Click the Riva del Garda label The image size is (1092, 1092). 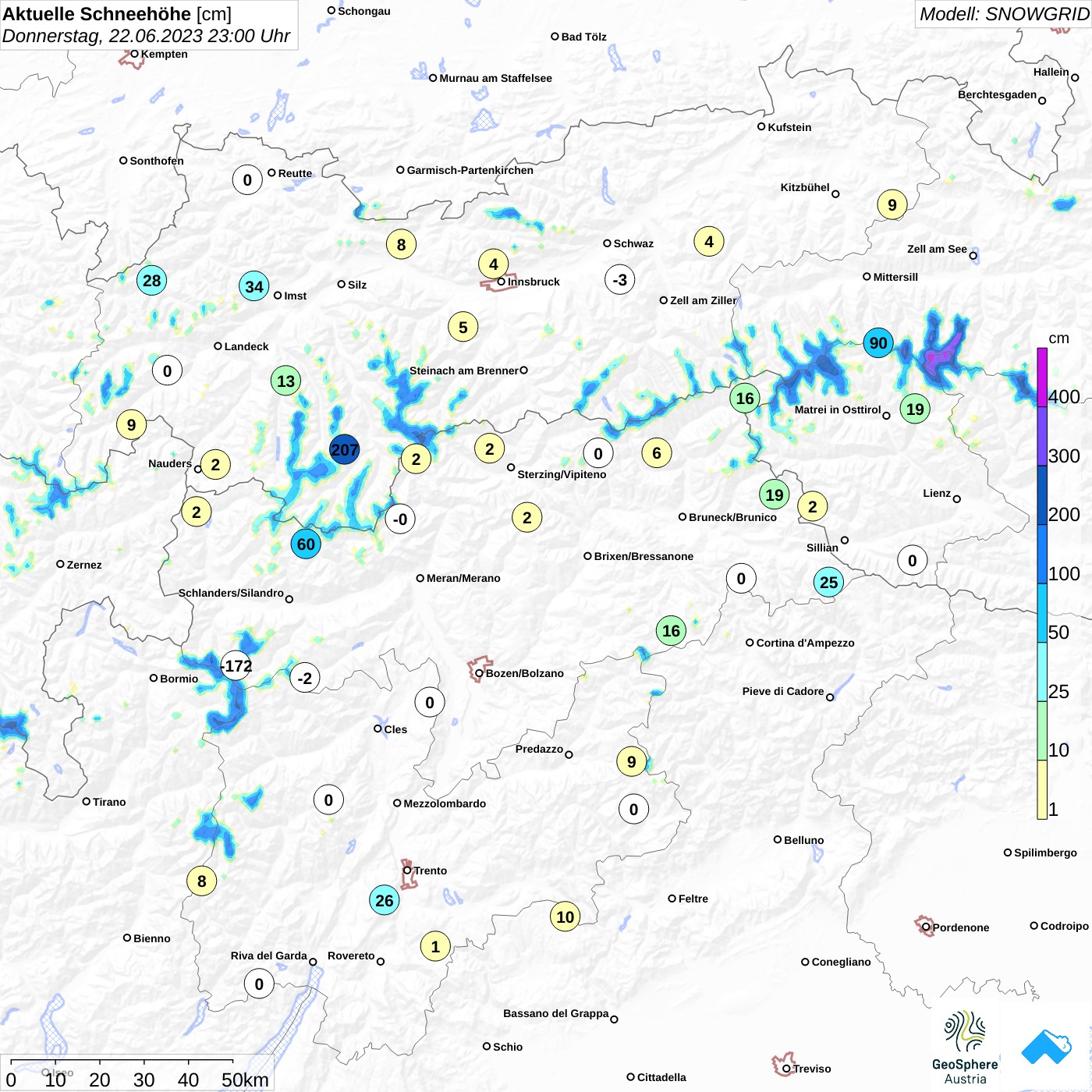pyautogui.click(x=268, y=955)
